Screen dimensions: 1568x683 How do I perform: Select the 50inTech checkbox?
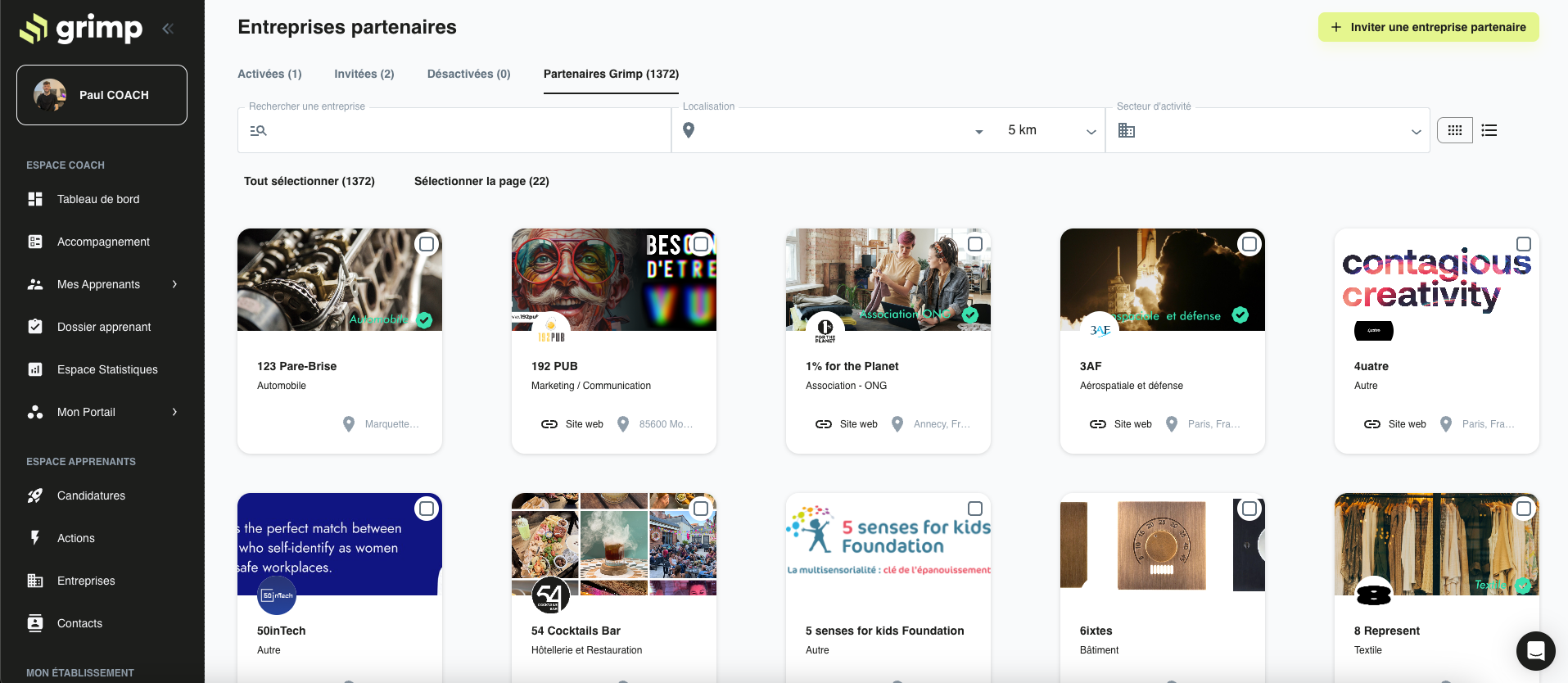coord(427,509)
